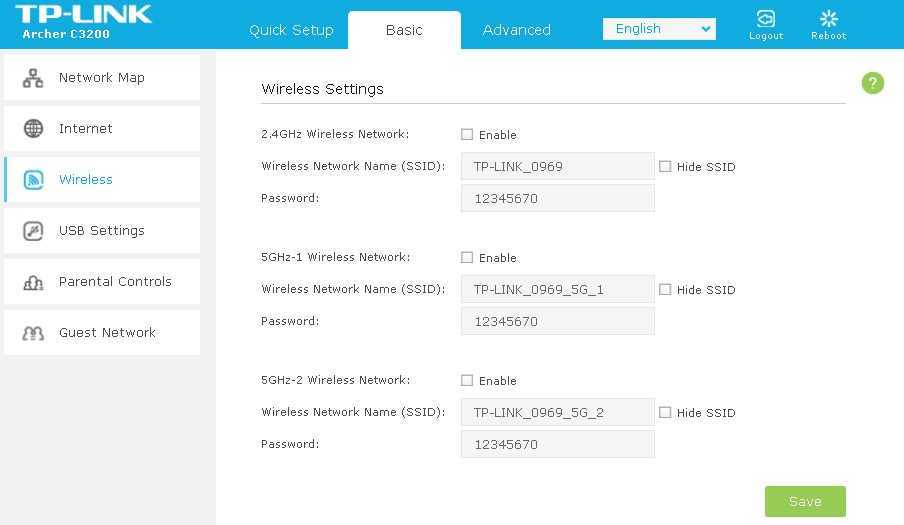Image resolution: width=904 pixels, height=525 pixels.
Task: Click the Internet globe icon
Action: coord(33,129)
